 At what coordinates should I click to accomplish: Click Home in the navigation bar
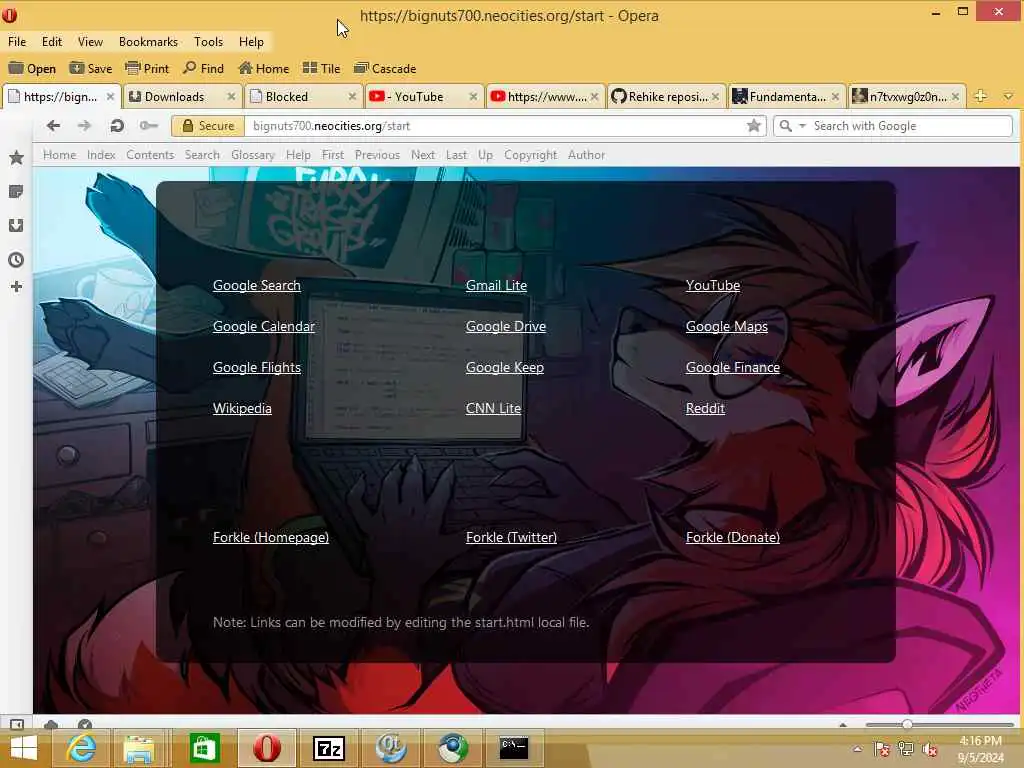pos(59,155)
